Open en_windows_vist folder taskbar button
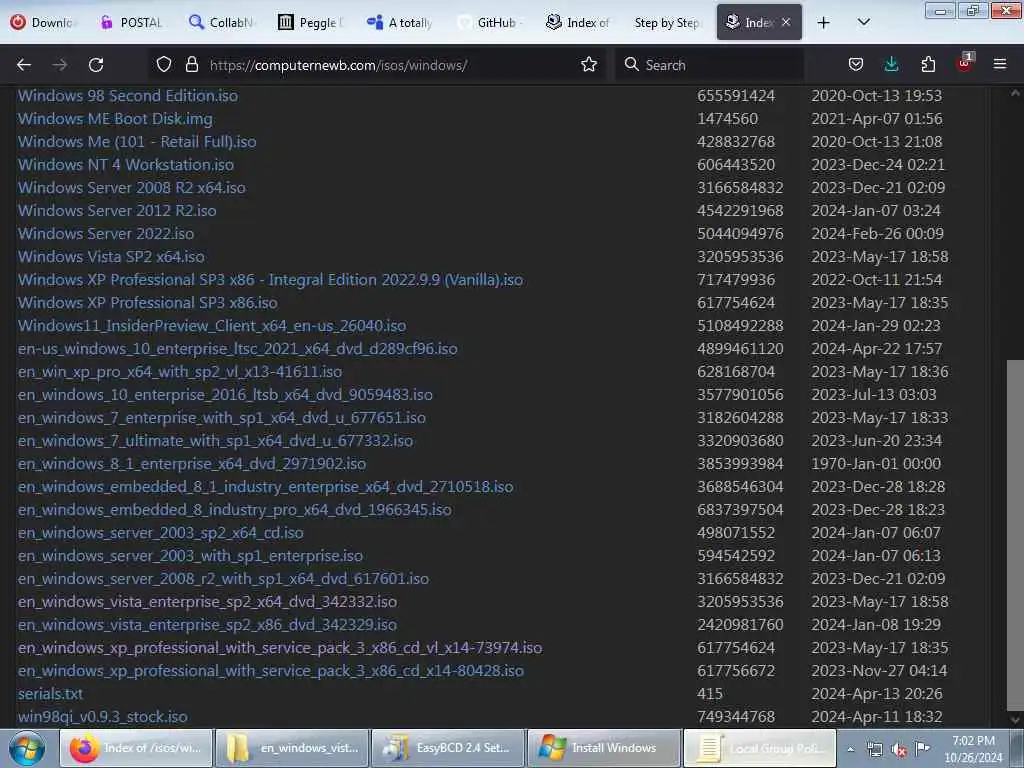1024x768 pixels. [x=293, y=748]
